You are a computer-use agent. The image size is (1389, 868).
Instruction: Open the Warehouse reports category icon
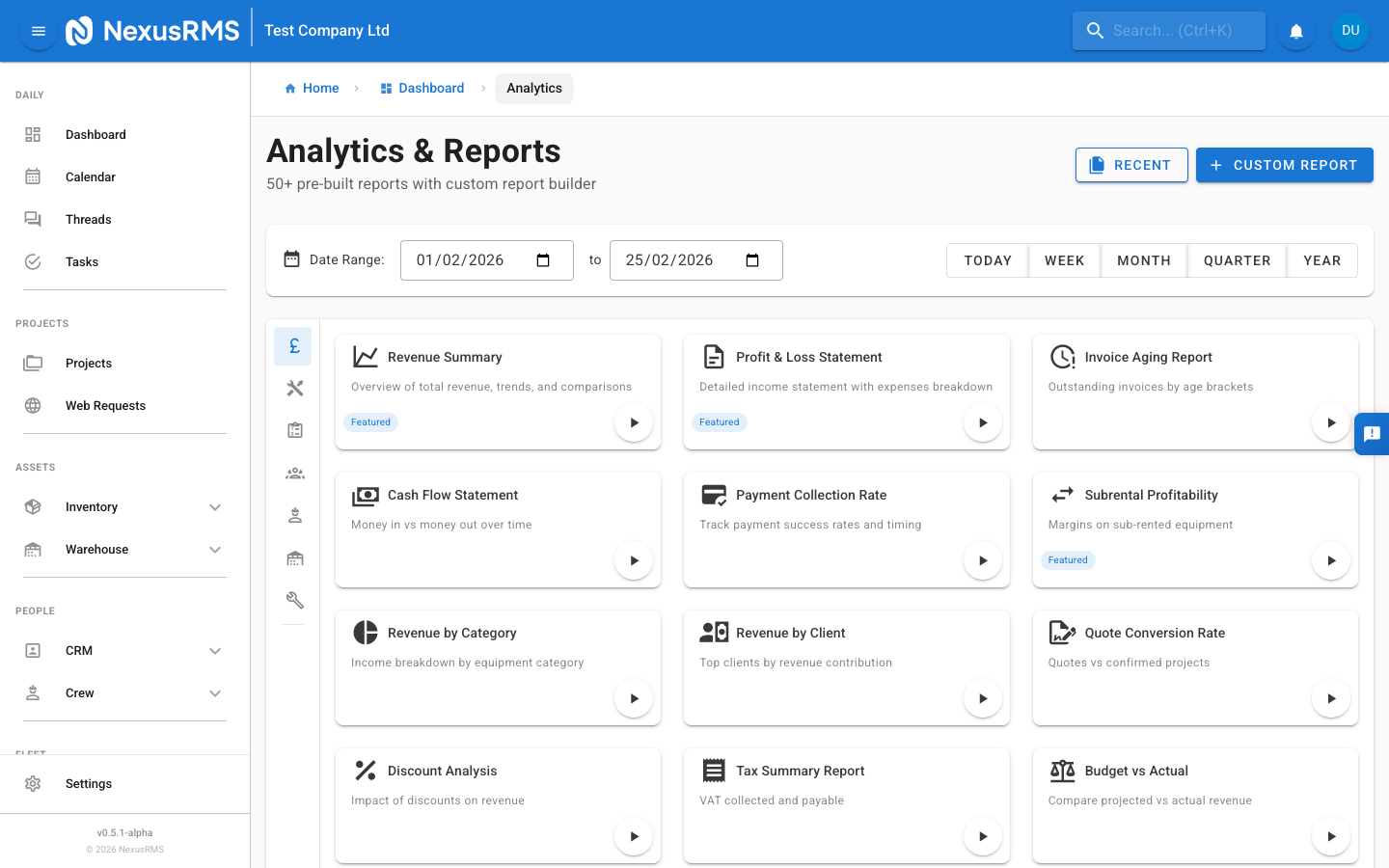(293, 557)
